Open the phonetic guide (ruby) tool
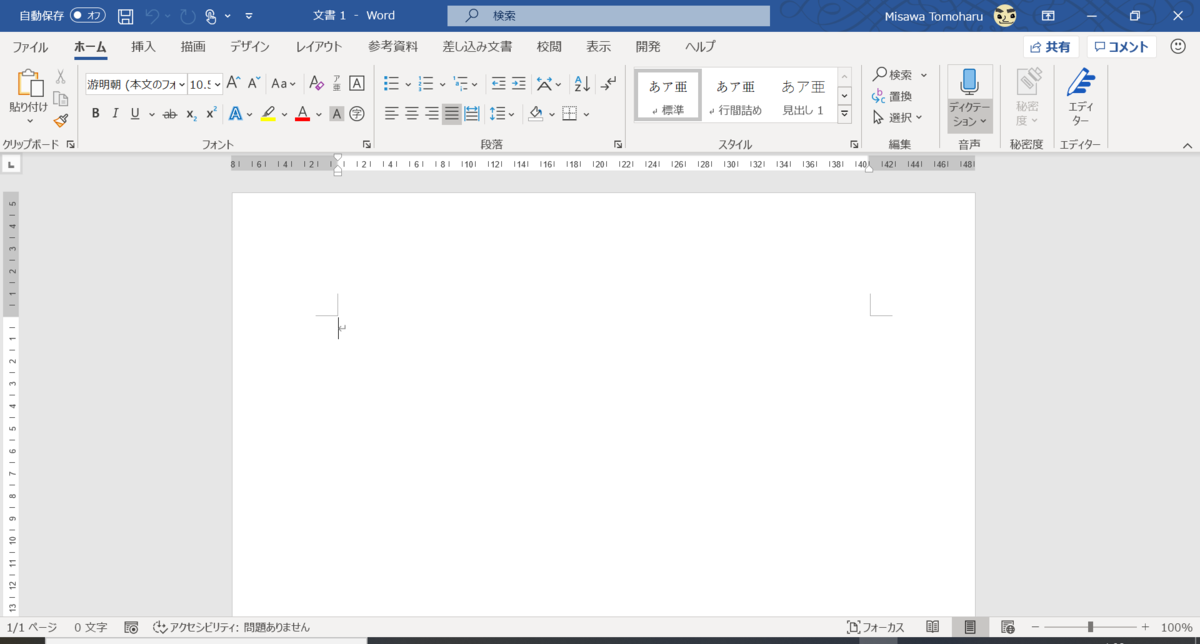1200x644 pixels. point(337,84)
